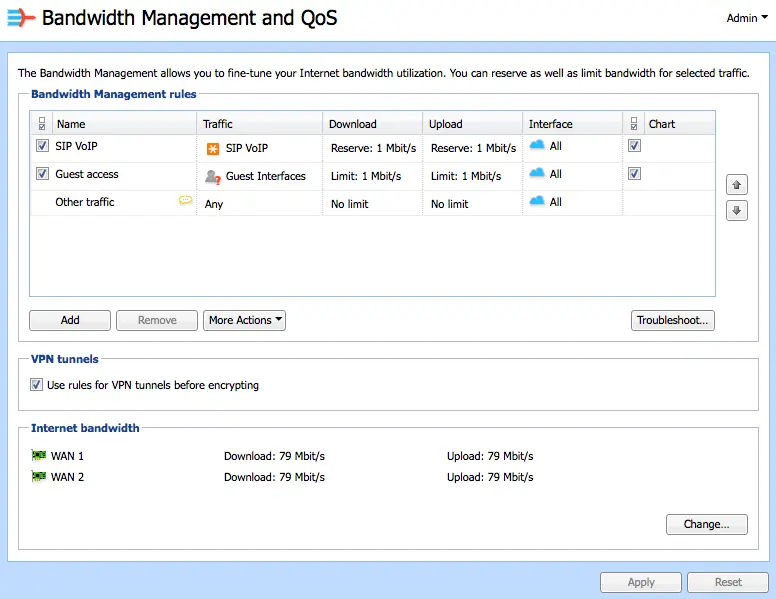Click the cloud icon in Other traffic row

[x=537, y=201]
